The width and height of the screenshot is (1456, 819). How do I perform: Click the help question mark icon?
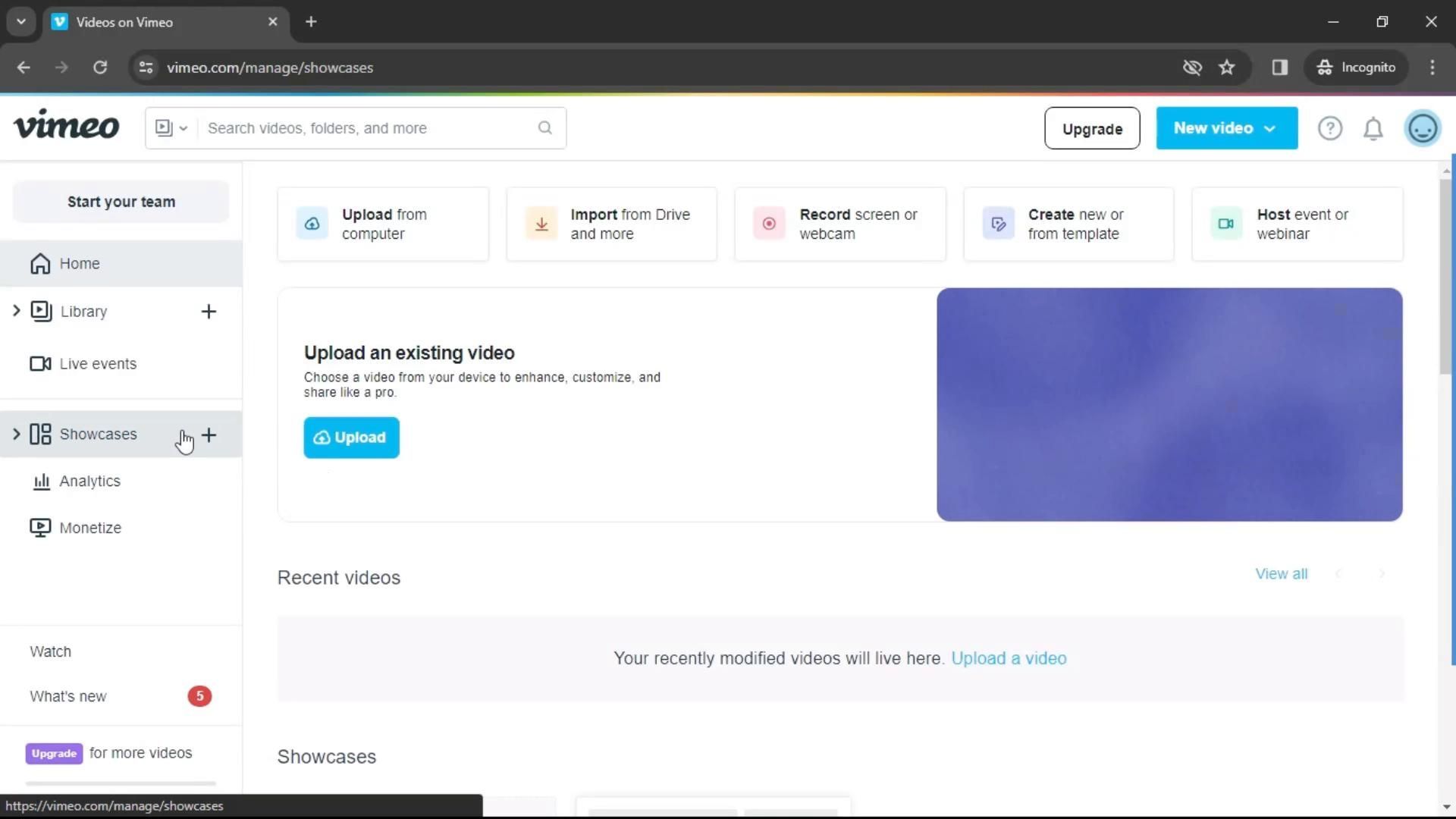pyautogui.click(x=1329, y=128)
